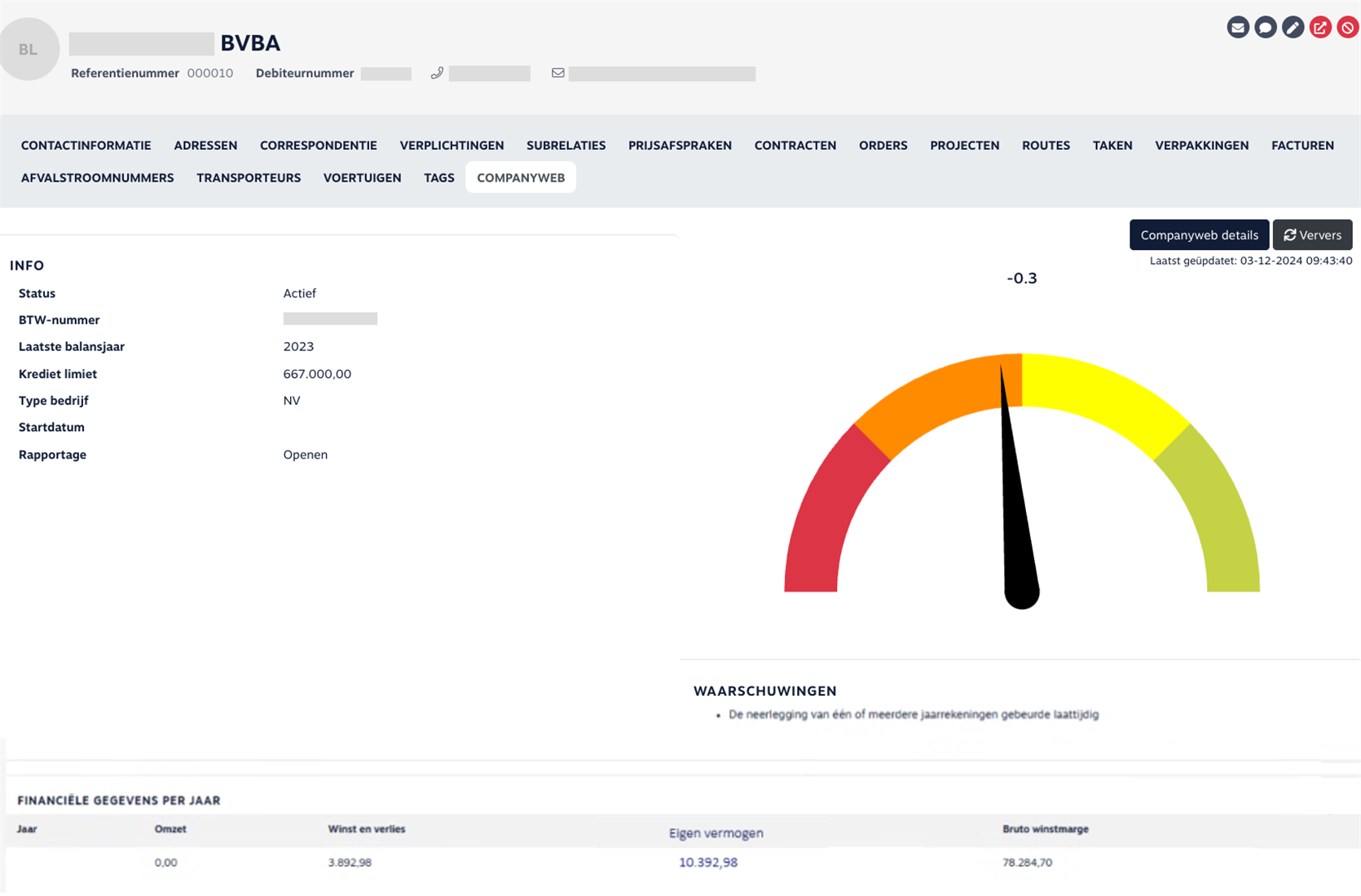Go to the Prijsafspraken tab

click(x=680, y=145)
